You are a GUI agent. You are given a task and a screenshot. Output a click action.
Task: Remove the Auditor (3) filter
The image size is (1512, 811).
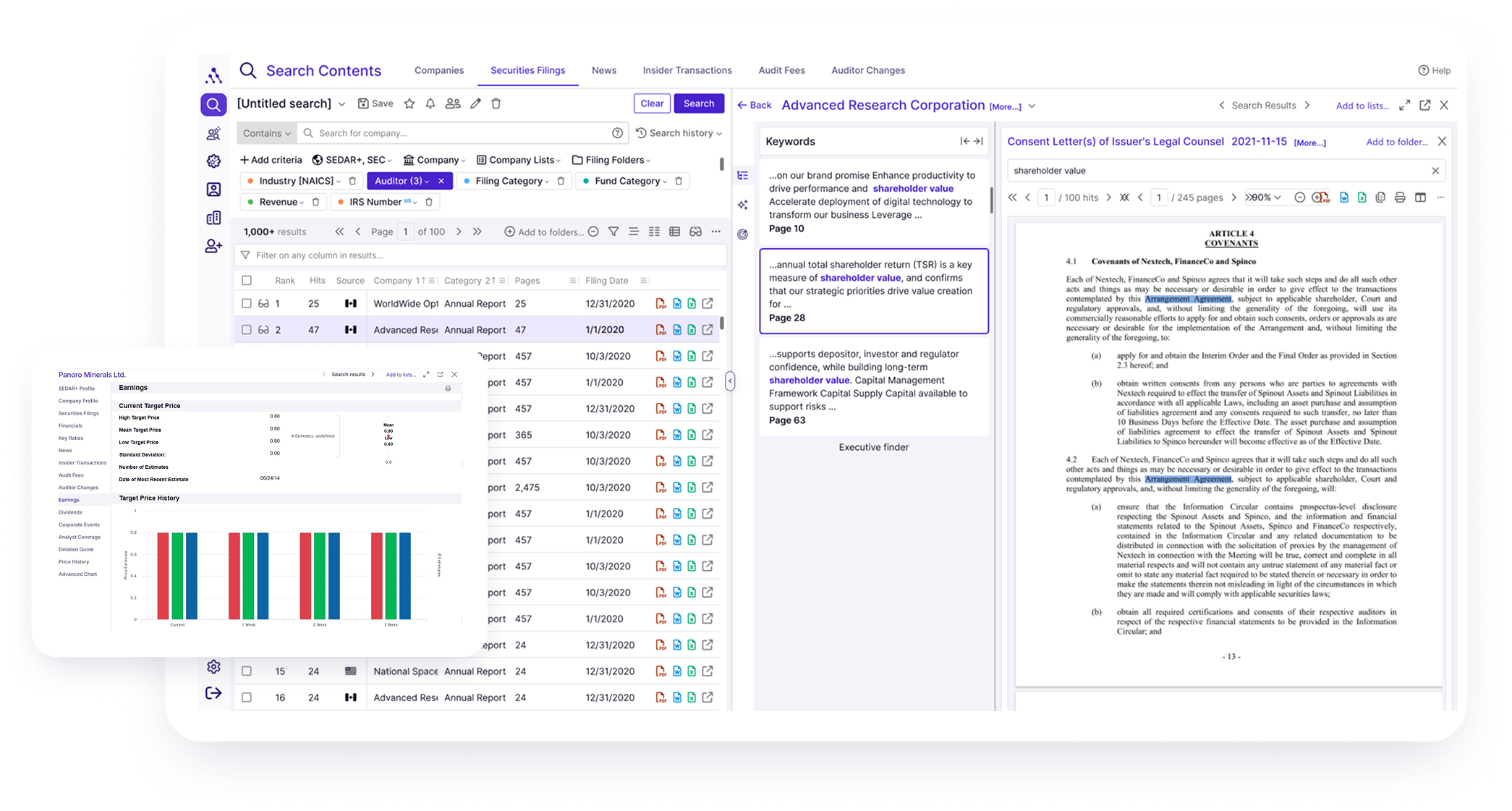point(441,181)
